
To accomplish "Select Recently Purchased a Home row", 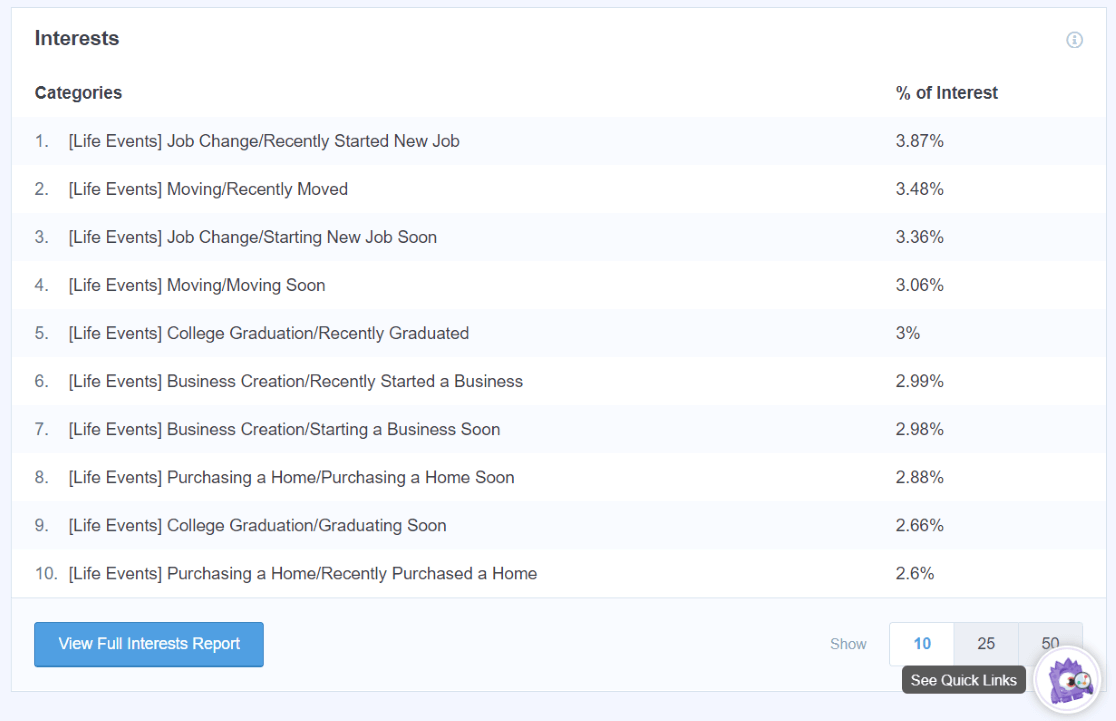I will tap(302, 573).
